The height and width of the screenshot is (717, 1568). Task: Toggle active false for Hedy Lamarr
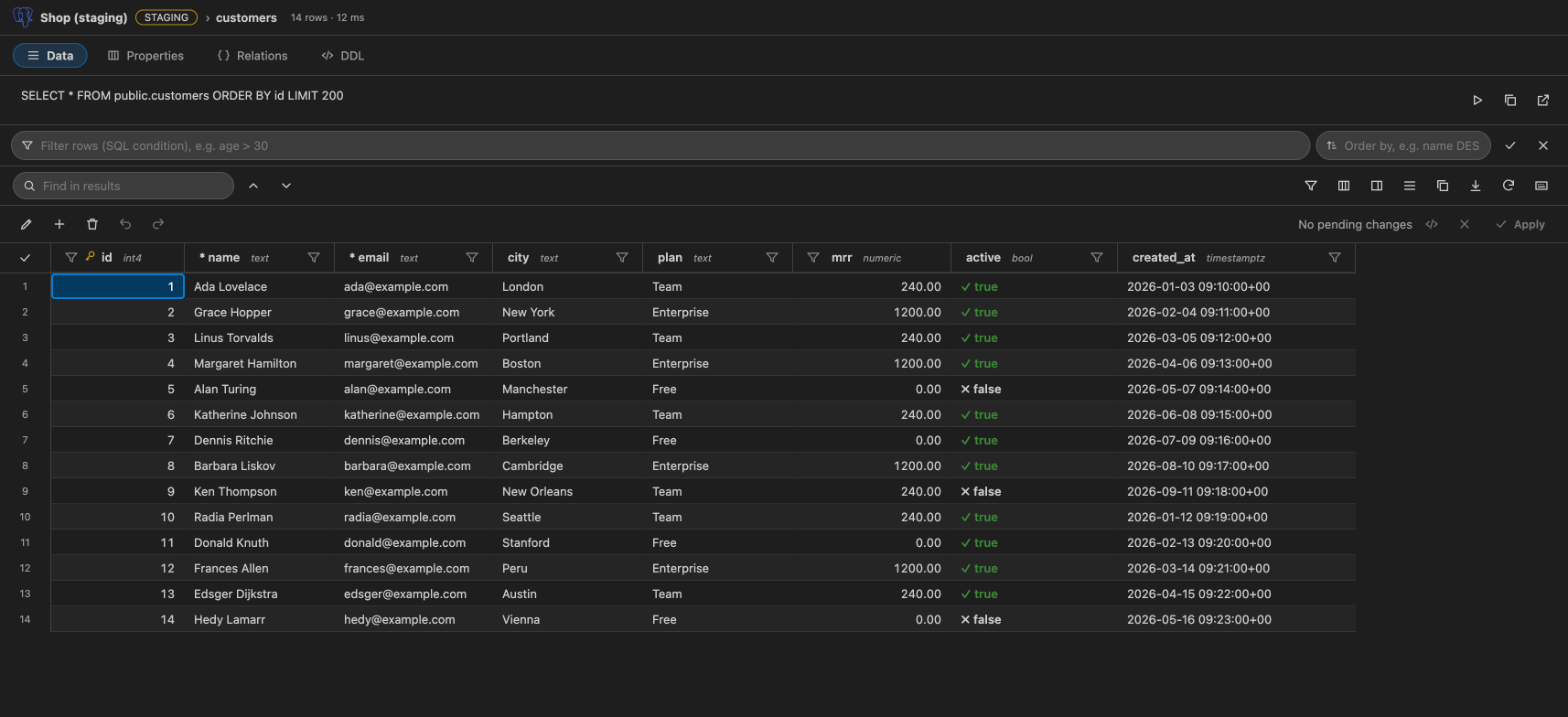[1034, 619]
